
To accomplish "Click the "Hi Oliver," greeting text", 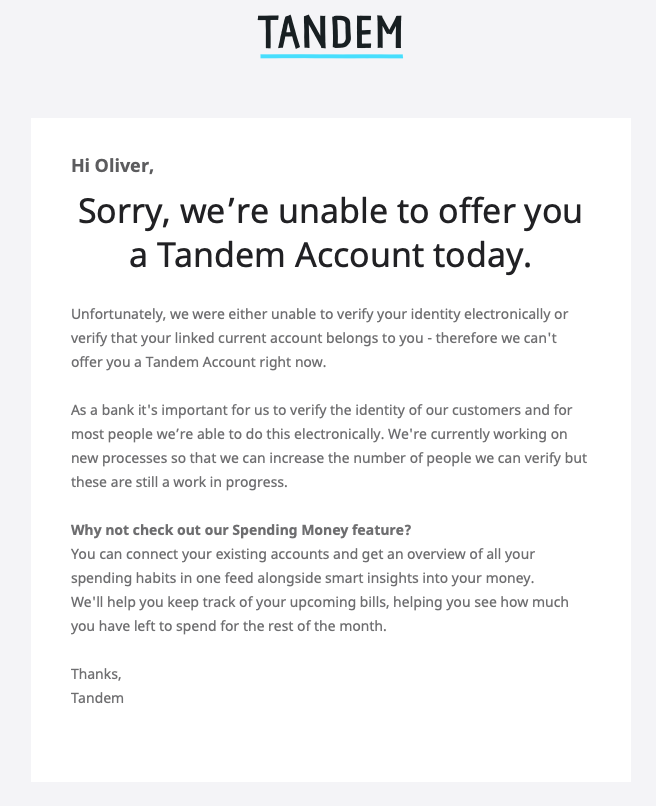I will click(x=112, y=166).
